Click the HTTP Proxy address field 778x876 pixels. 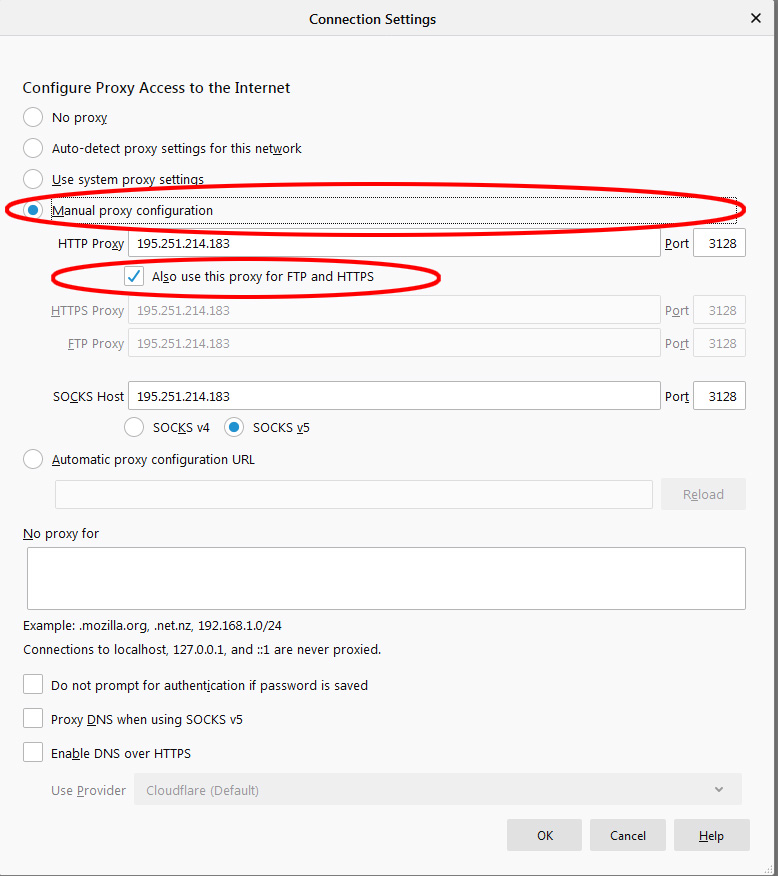pyautogui.click(x=394, y=243)
